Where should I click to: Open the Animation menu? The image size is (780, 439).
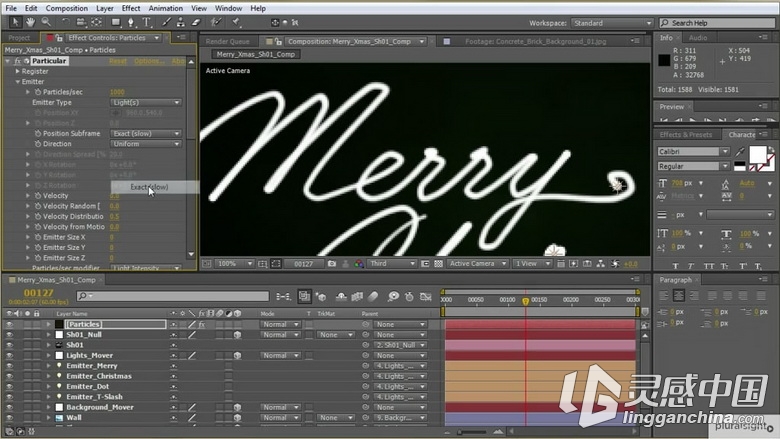[x=165, y=8]
